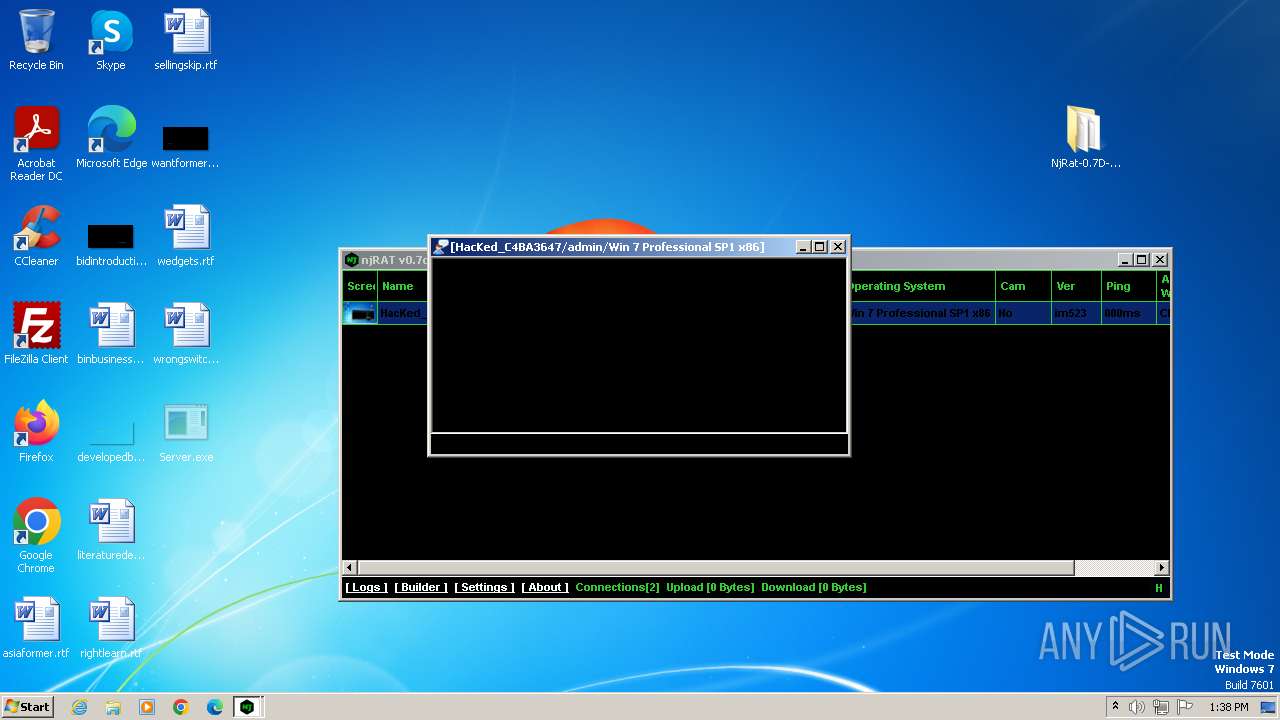This screenshot has height=720, width=1280.
Task: Sort by the Name column header
Action: pyautogui.click(x=402, y=286)
